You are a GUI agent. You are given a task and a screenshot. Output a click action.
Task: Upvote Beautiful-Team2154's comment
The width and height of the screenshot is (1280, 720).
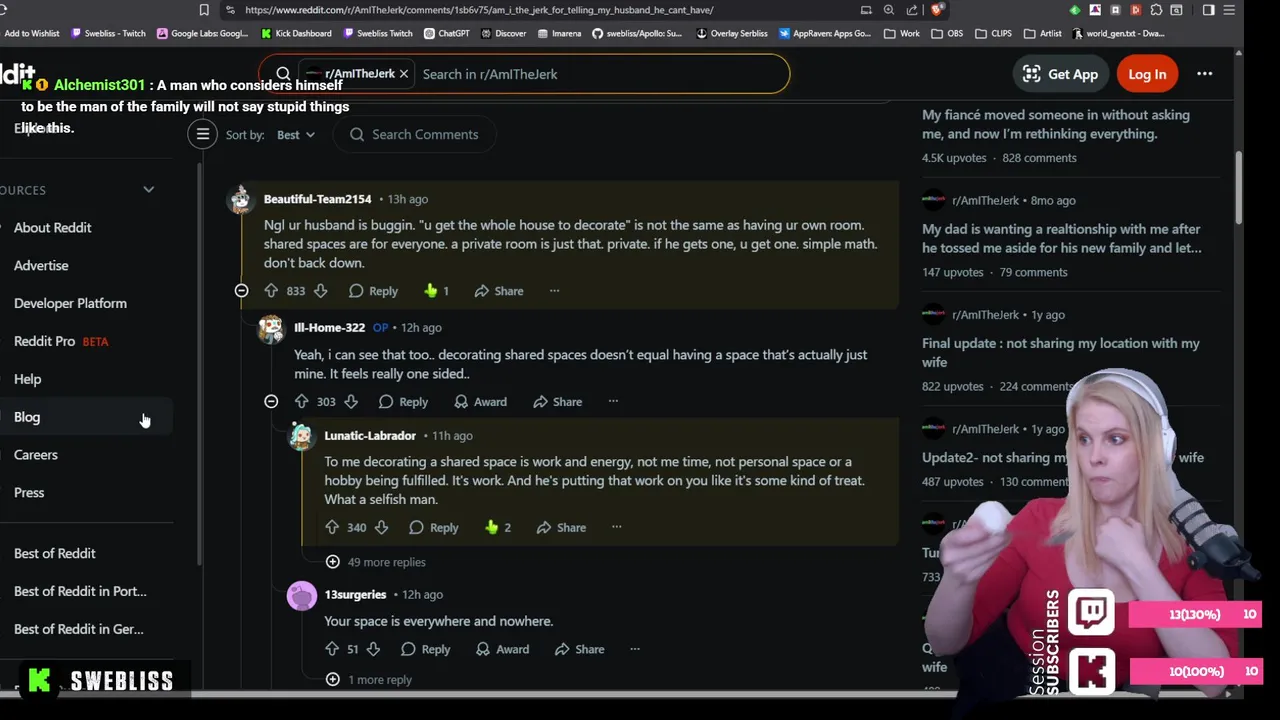(271, 291)
